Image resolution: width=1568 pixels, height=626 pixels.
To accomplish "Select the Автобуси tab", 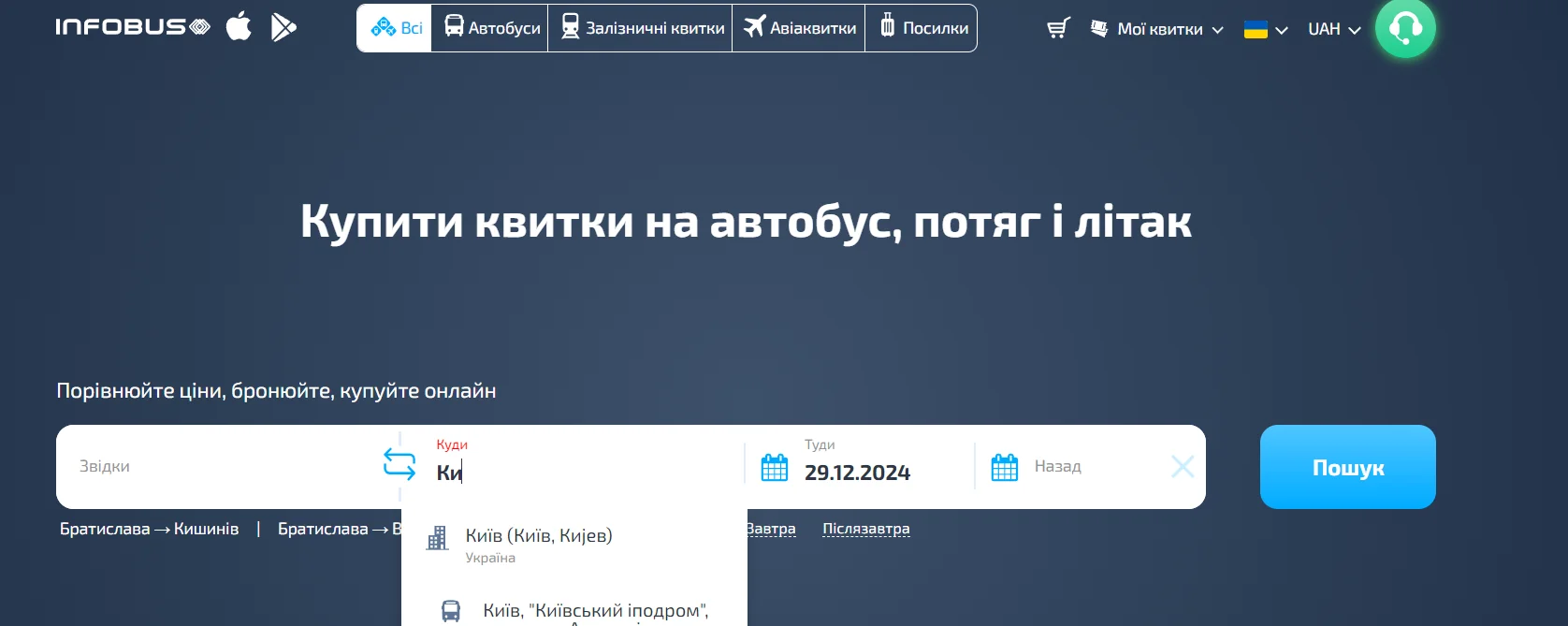I will (x=491, y=28).
